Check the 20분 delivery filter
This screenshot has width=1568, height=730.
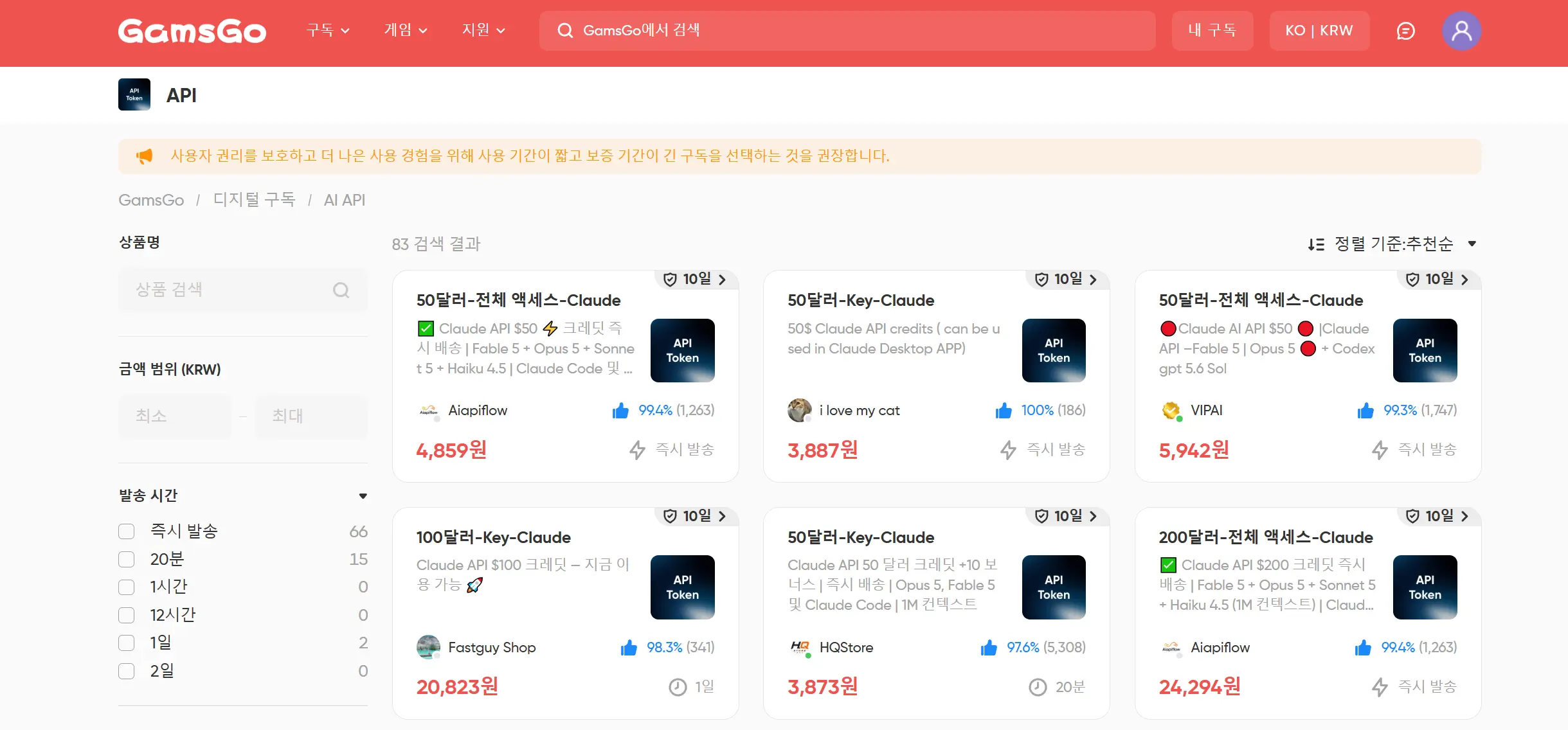pyautogui.click(x=127, y=560)
